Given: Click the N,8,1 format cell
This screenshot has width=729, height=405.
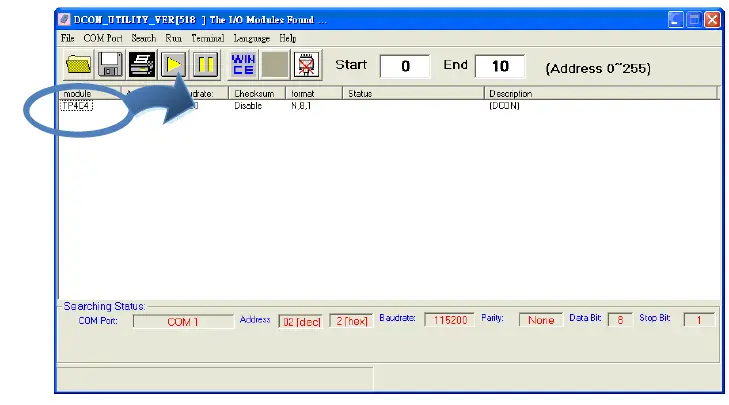Looking at the screenshot, I should 301,106.
